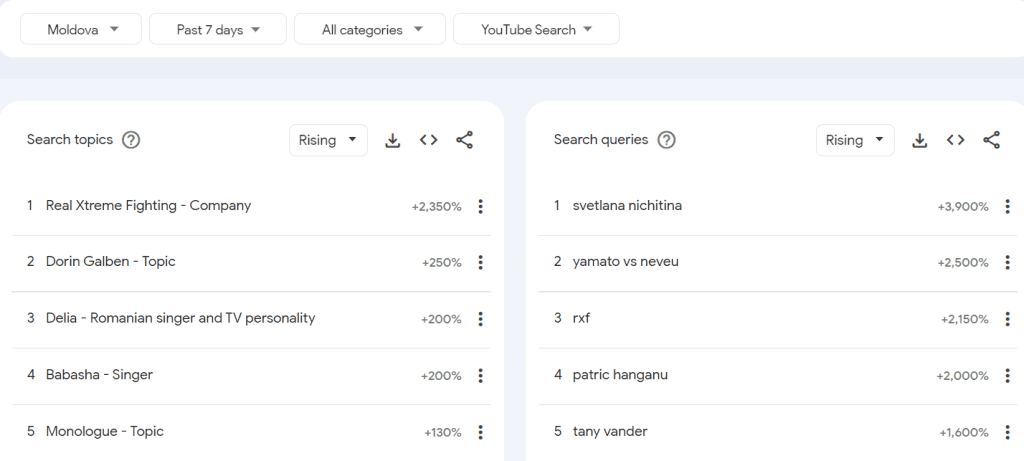Open yamato vs neveu search query

click(626, 262)
